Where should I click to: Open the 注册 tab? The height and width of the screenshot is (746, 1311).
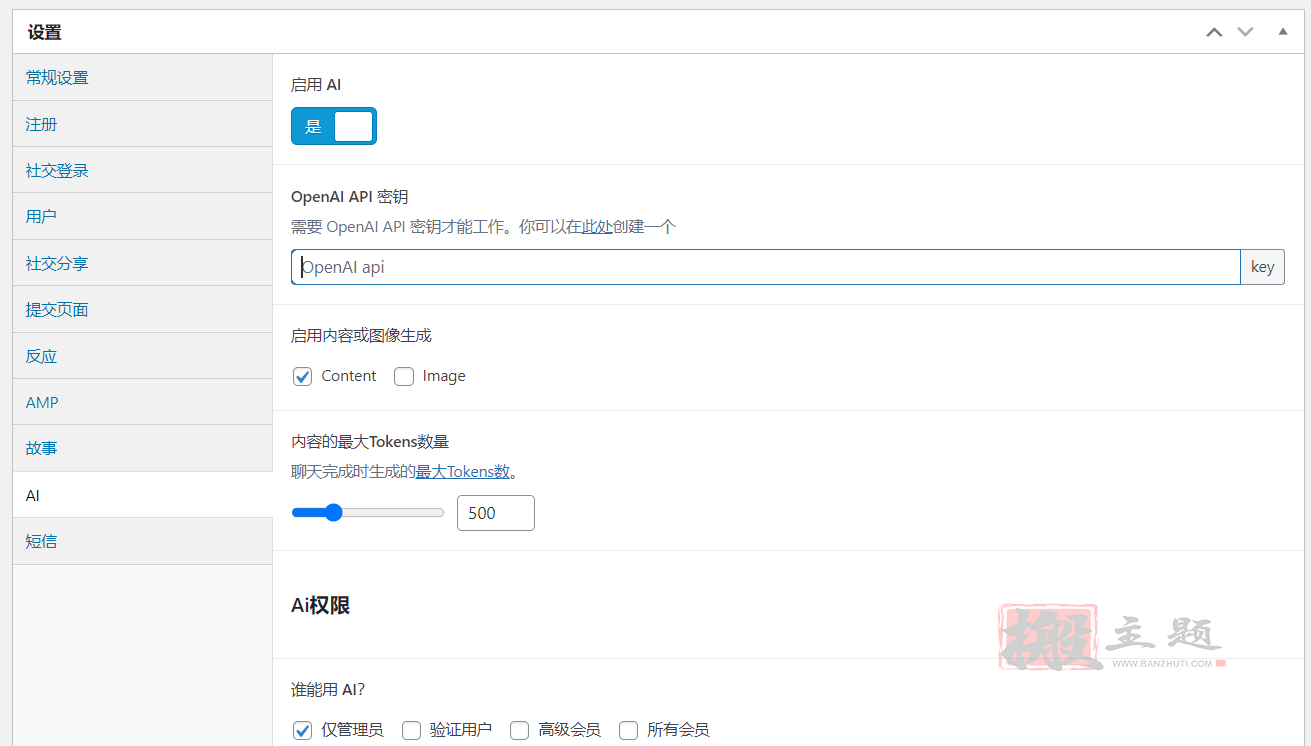click(143, 124)
